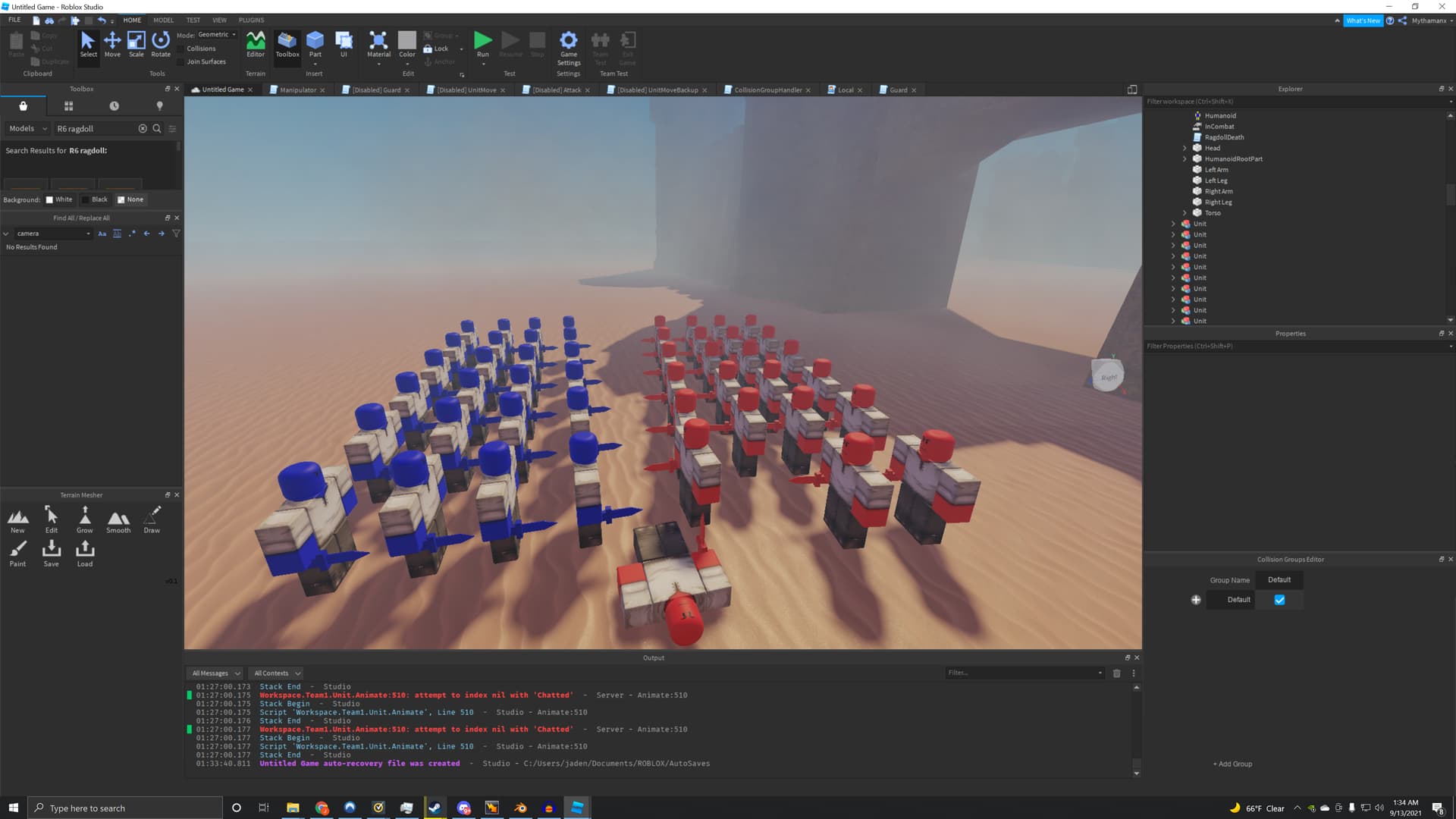Select the Terrain Mesher Grow tool
This screenshot has height=819, width=1456.
click(x=85, y=520)
